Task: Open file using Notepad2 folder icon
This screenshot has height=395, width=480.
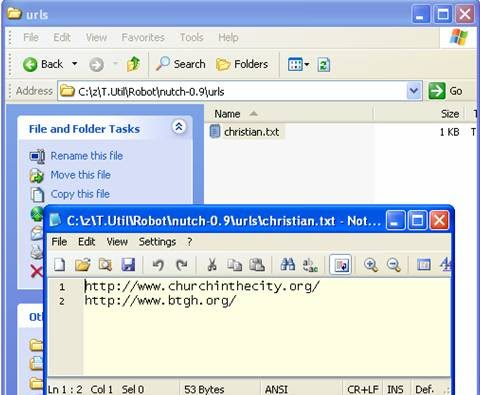Action: click(83, 265)
